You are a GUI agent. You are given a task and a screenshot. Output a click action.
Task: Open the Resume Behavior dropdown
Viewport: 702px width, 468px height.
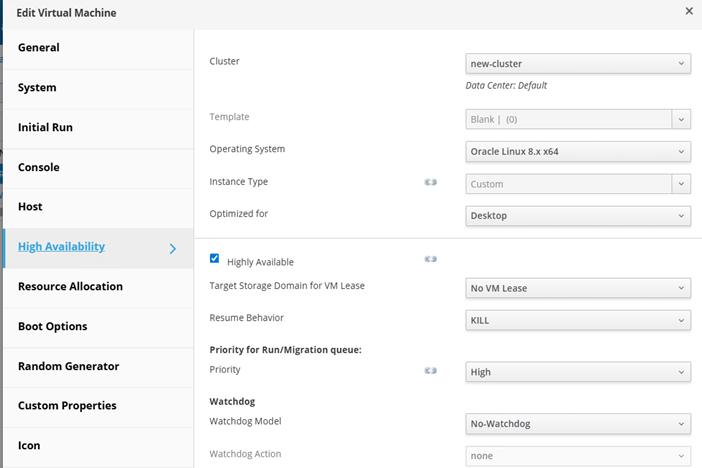coord(578,320)
